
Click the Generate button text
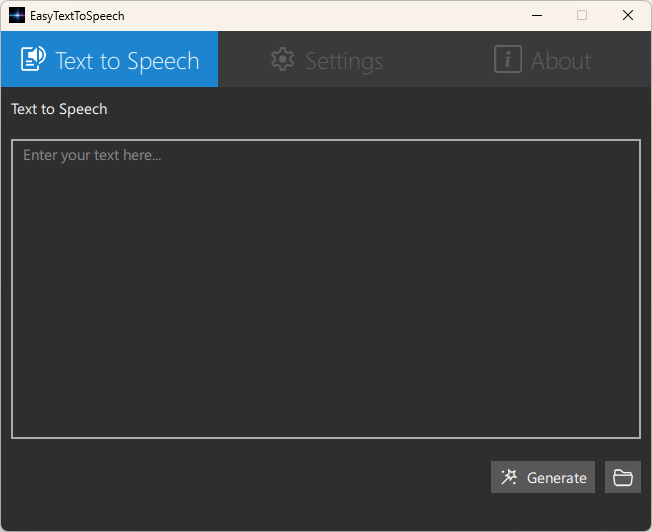pyautogui.click(x=557, y=478)
